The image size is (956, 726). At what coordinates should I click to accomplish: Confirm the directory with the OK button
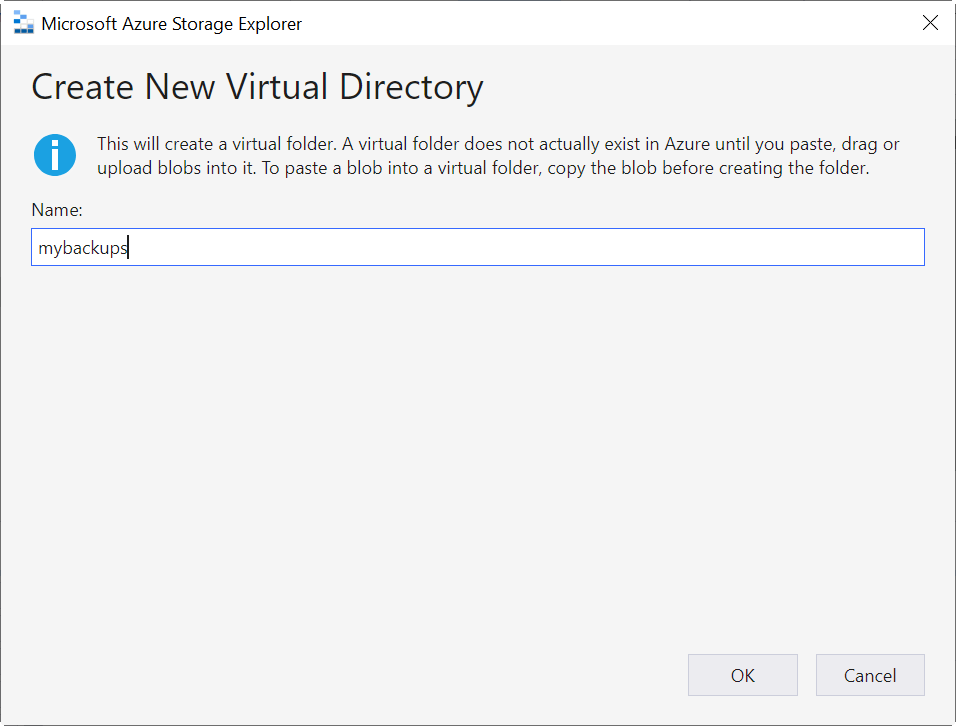[x=742, y=675]
